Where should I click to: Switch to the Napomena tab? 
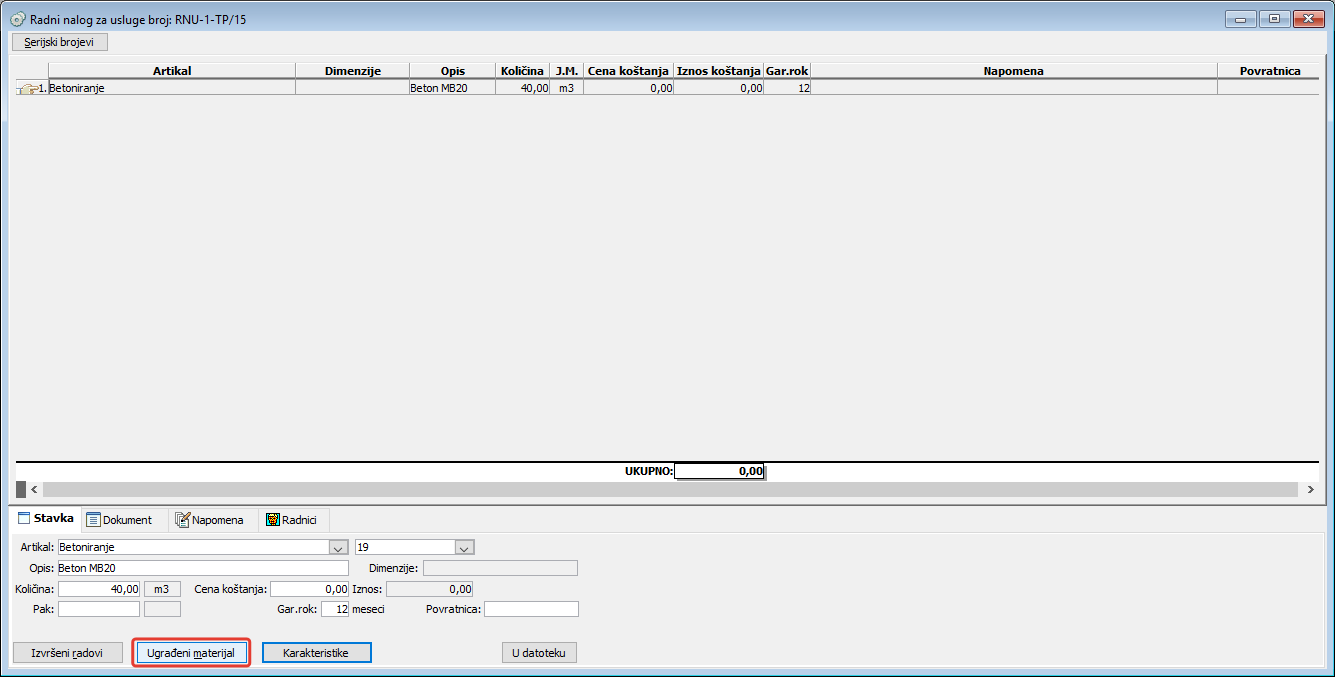click(209, 520)
